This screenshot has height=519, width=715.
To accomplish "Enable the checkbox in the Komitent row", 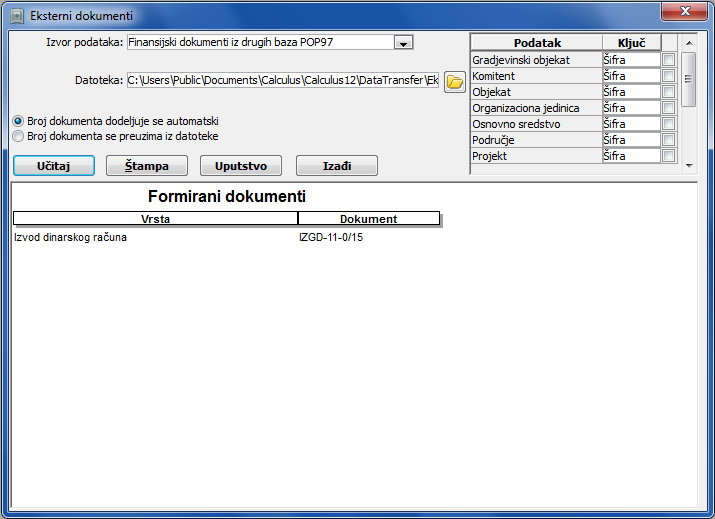I will click(668, 76).
